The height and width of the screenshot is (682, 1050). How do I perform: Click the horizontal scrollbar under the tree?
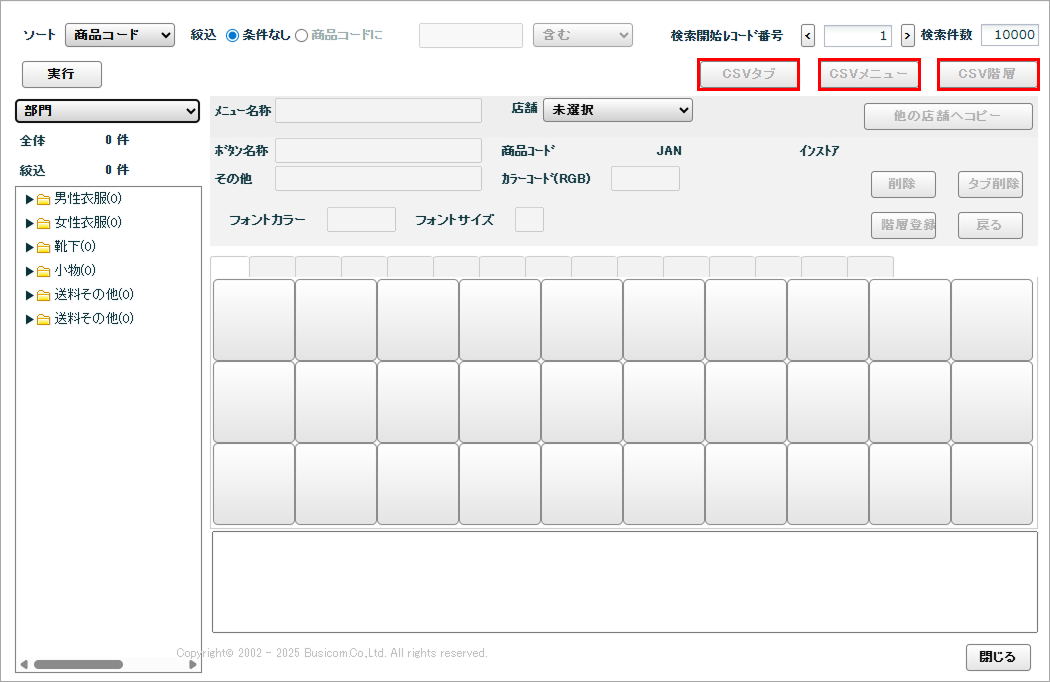tap(78, 664)
